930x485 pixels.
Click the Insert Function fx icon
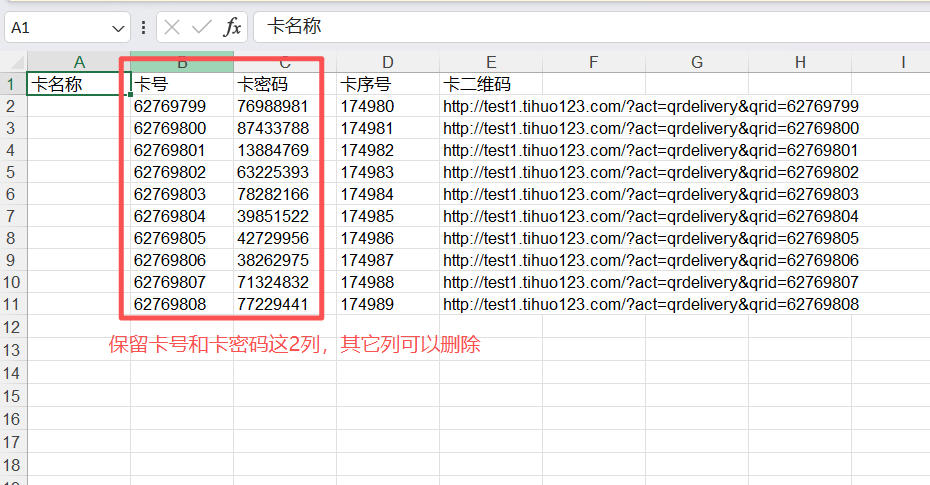point(232,27)
